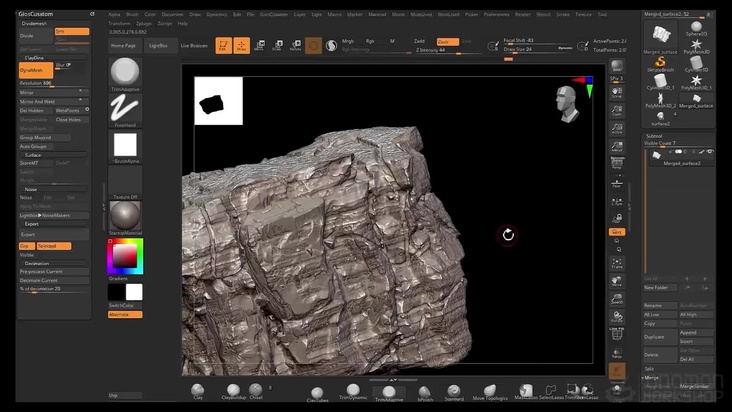The width and height of the screenshot is (732, 412).
Task: Click the Scroll hand icon in right shelf
Action: 617,92
